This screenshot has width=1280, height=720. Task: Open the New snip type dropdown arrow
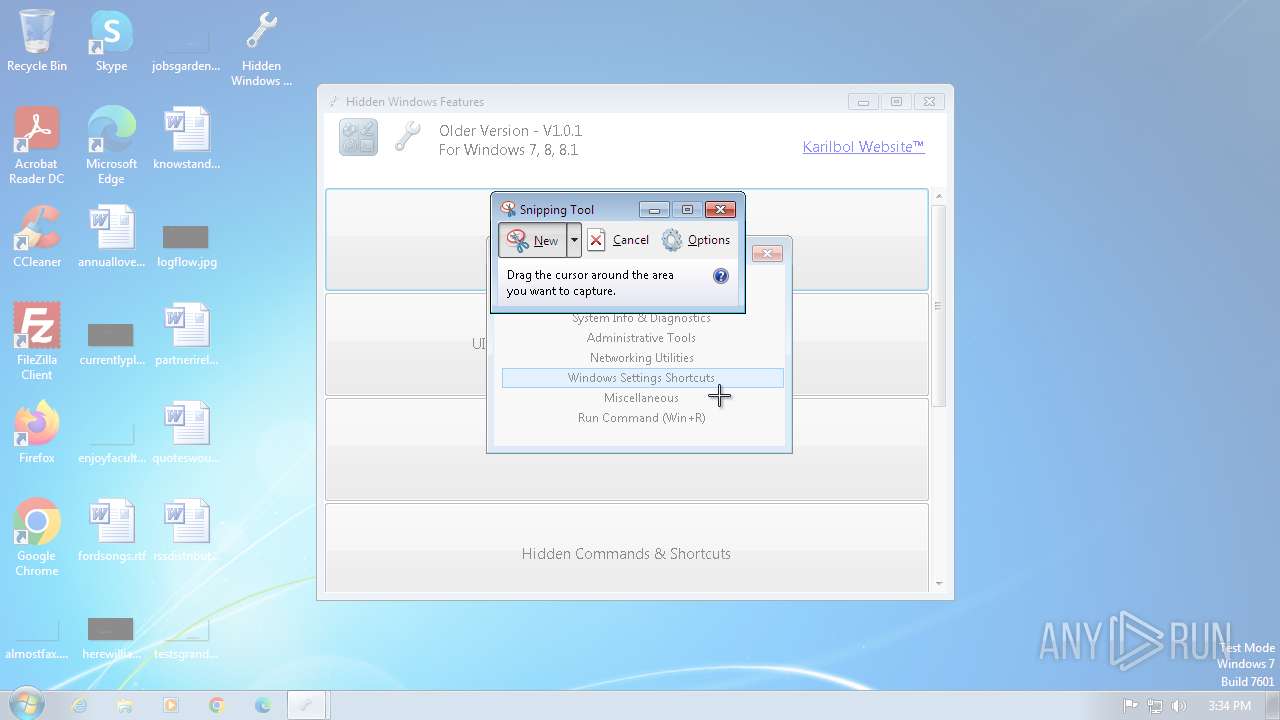tap(574, 240)
